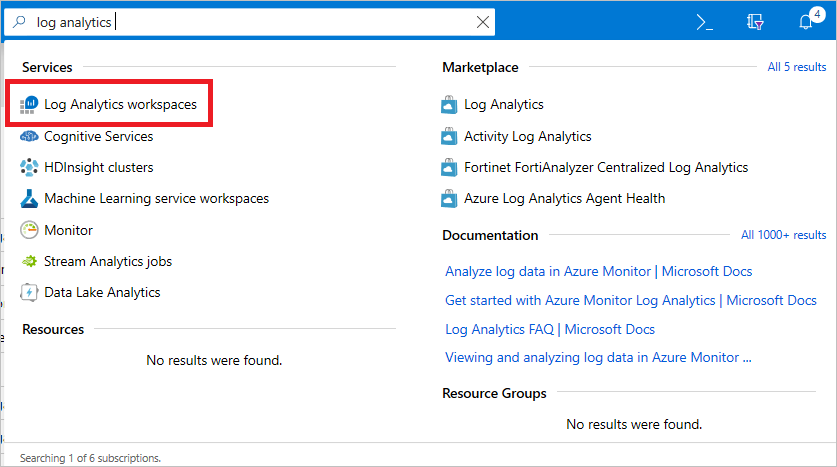837x467 pixels.
Task: Click HDInsight clusters icon
Action: [29, 168]
